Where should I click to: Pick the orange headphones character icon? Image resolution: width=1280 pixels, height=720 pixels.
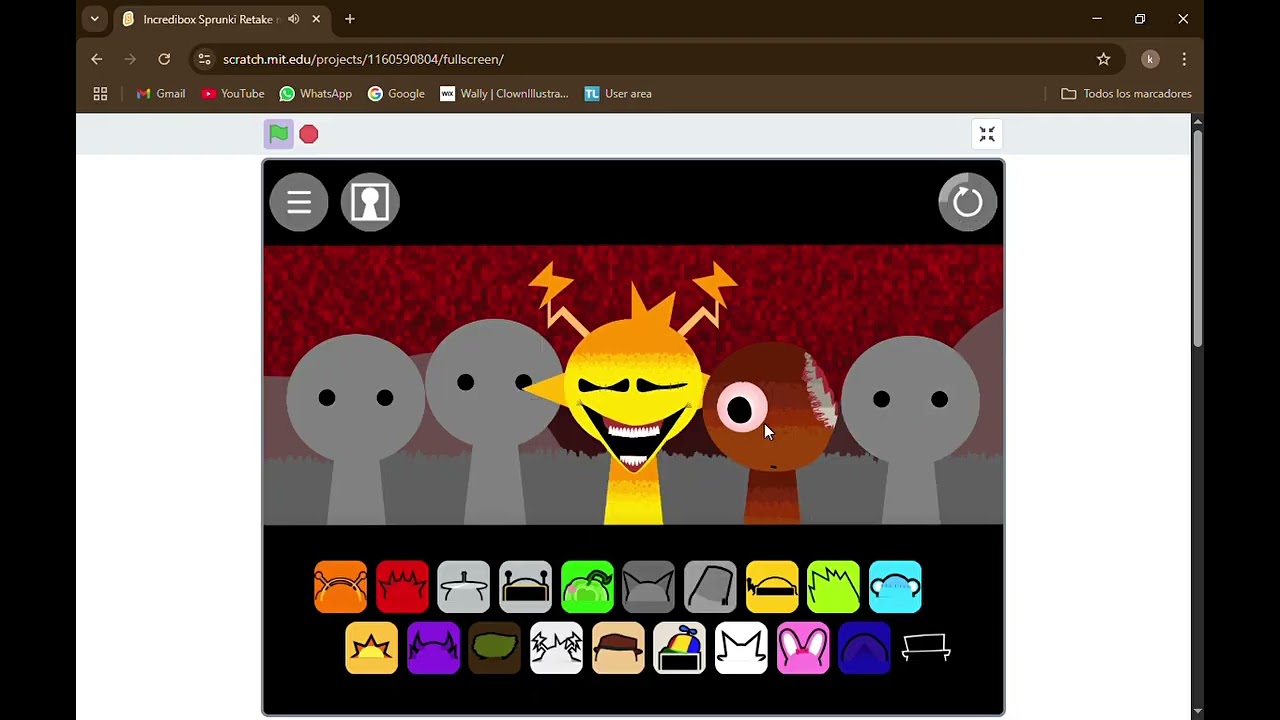(x=340, y=587)
